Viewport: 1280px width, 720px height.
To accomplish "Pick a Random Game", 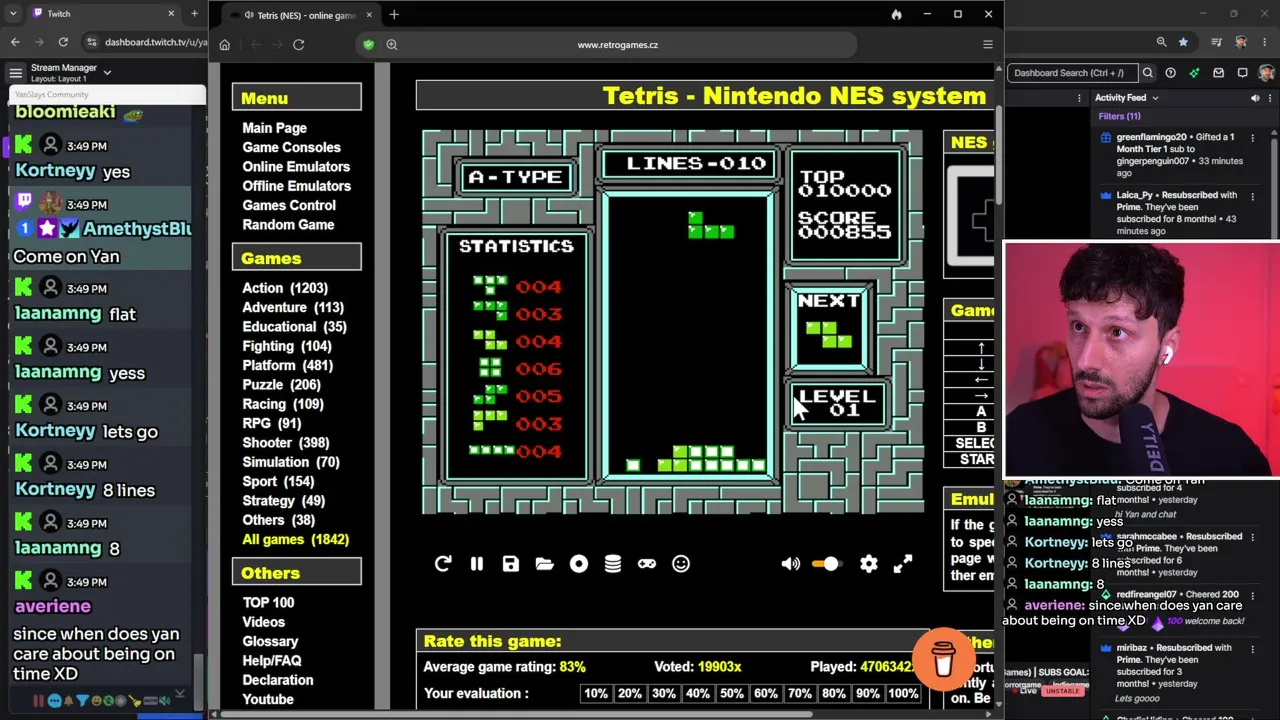I will pos(288,225).
